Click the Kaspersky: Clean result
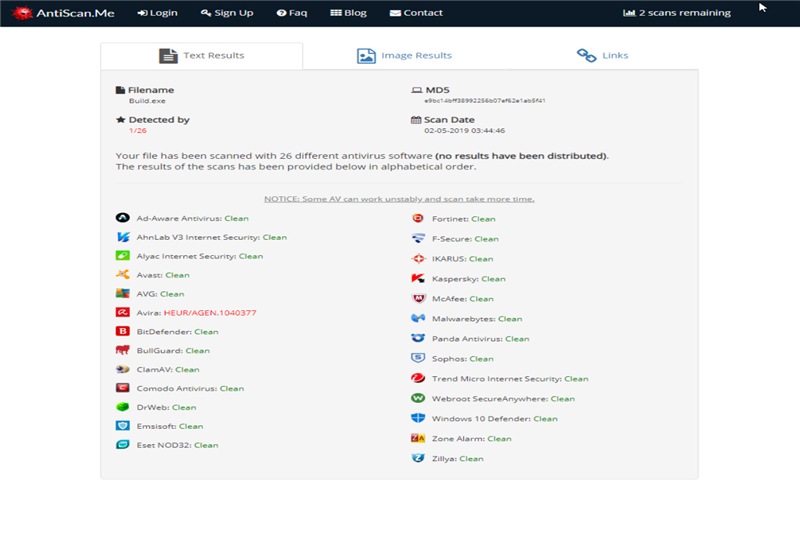The height and width of the screenshot is (549, 800). click(x=468, y=279)
